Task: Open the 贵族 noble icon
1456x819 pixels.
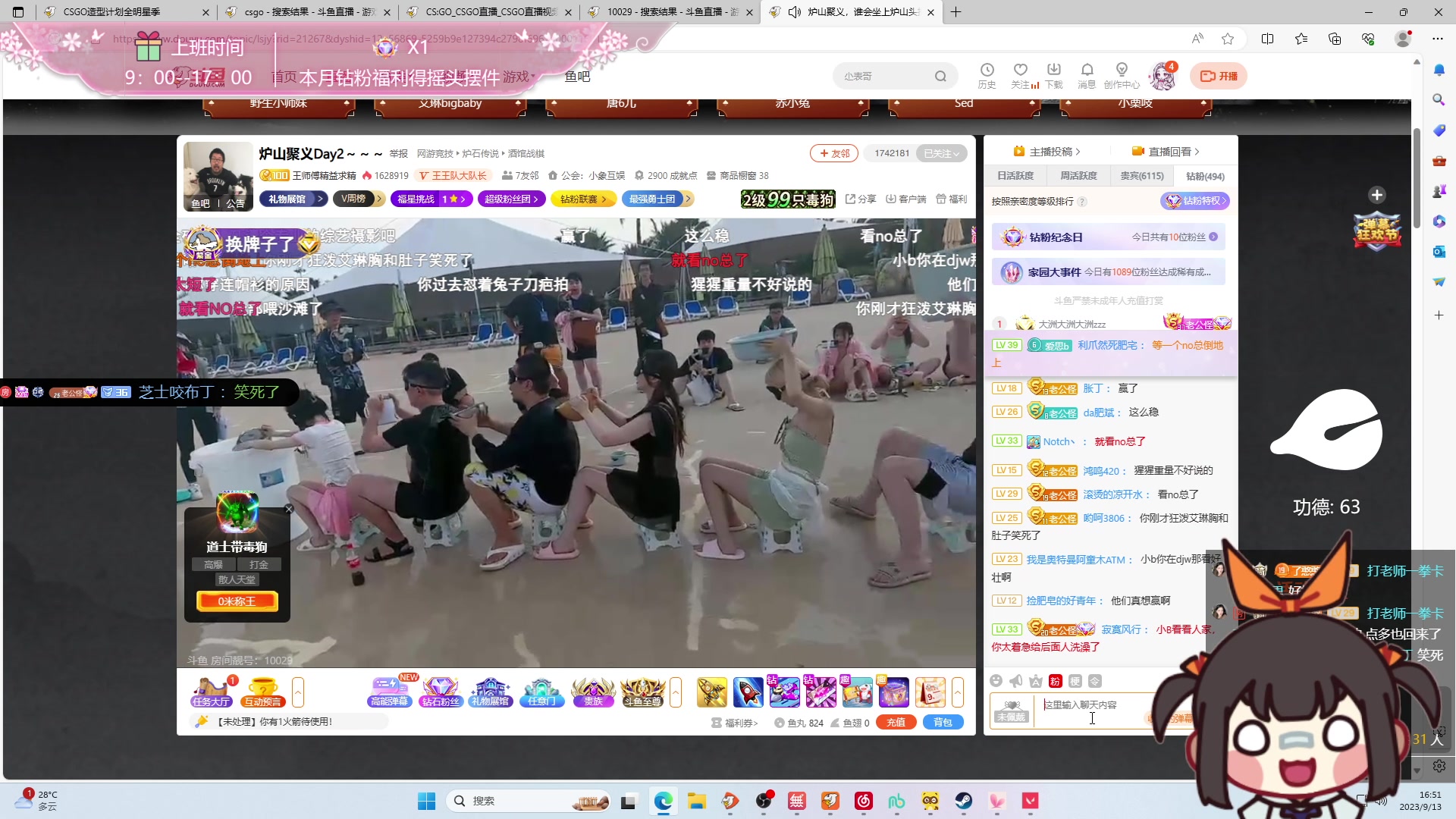Action: point(593,692)
